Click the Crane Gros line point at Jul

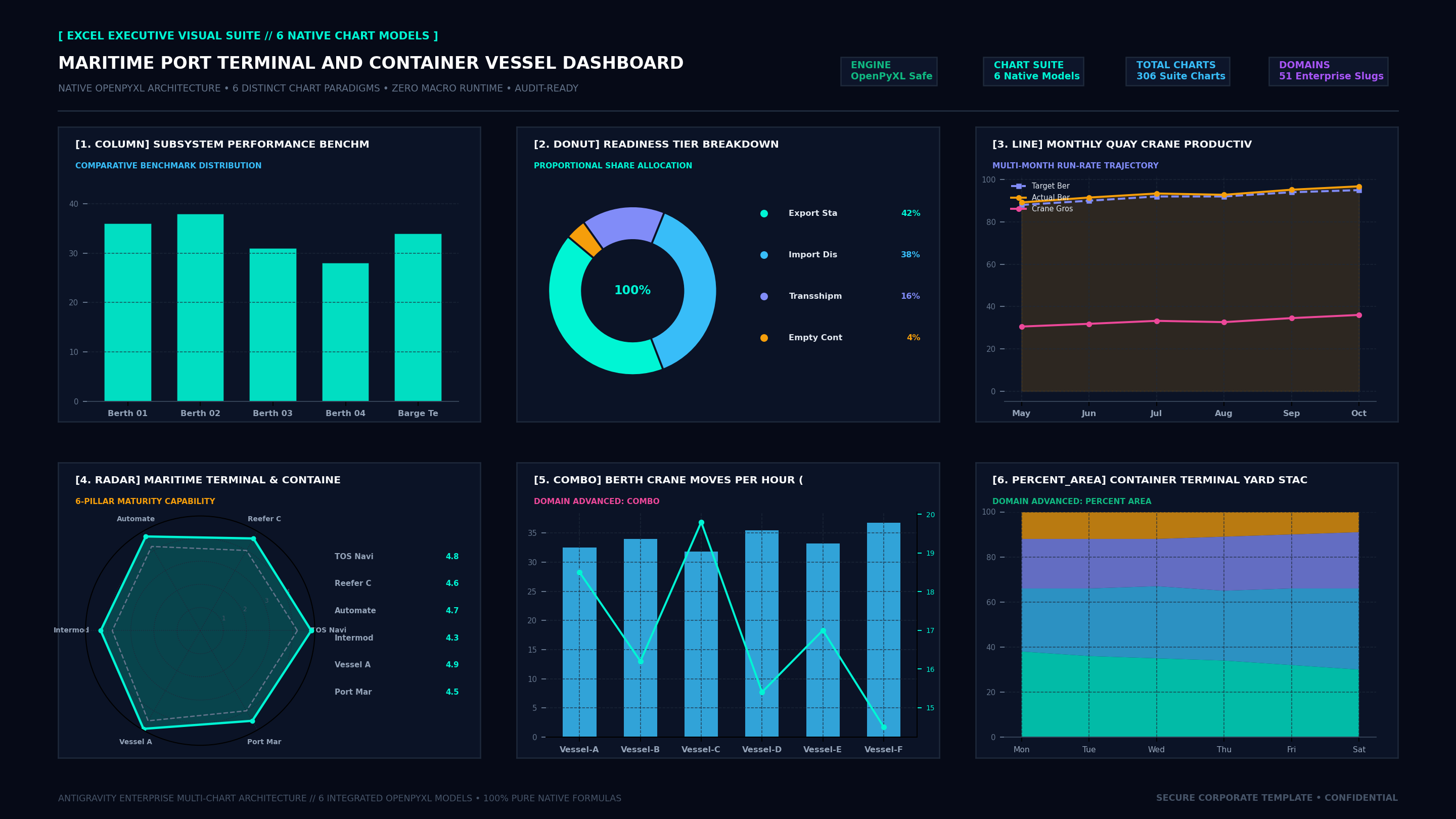[1156, 321]
